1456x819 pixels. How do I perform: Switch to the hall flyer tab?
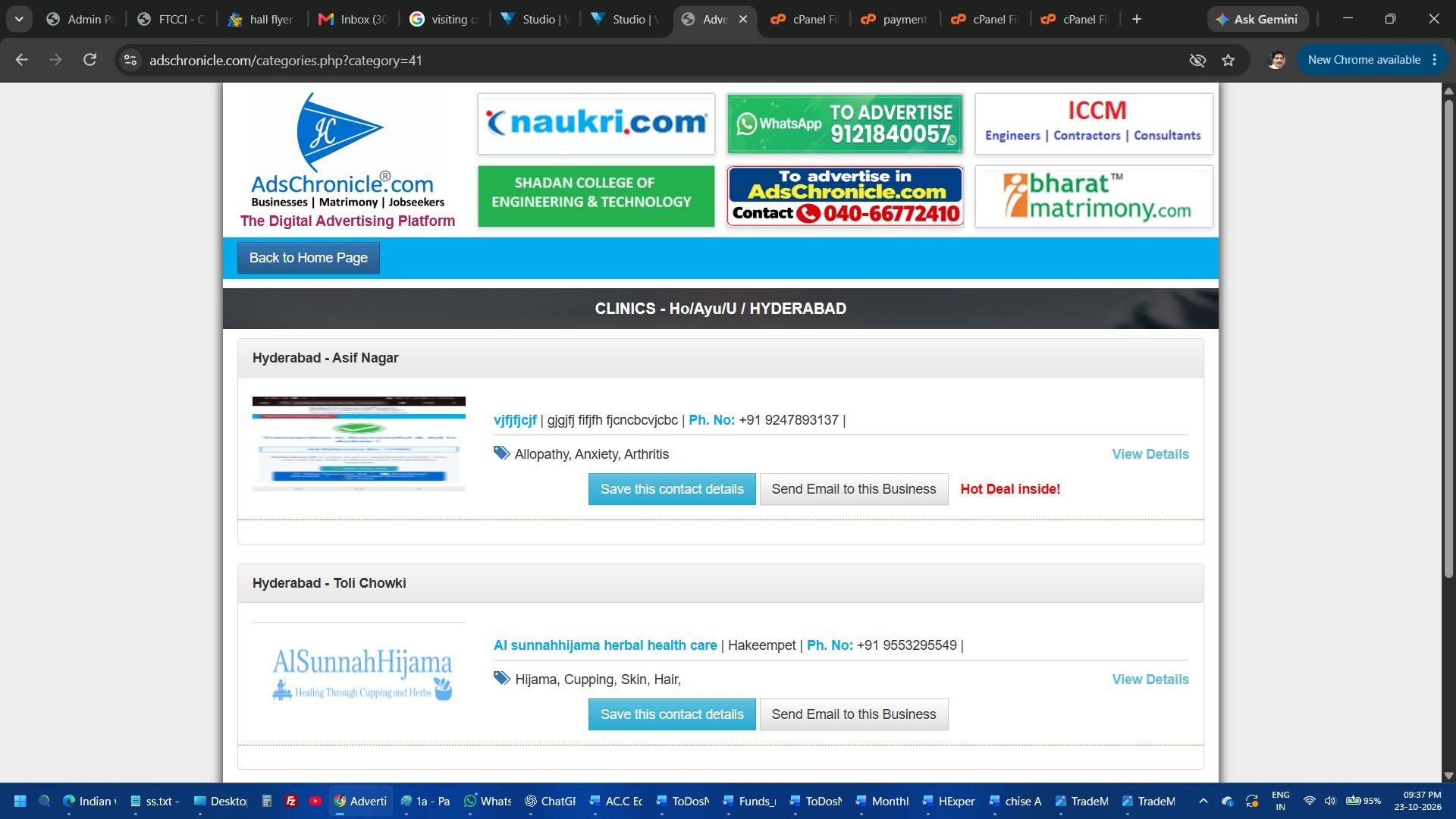pos(262,19)
